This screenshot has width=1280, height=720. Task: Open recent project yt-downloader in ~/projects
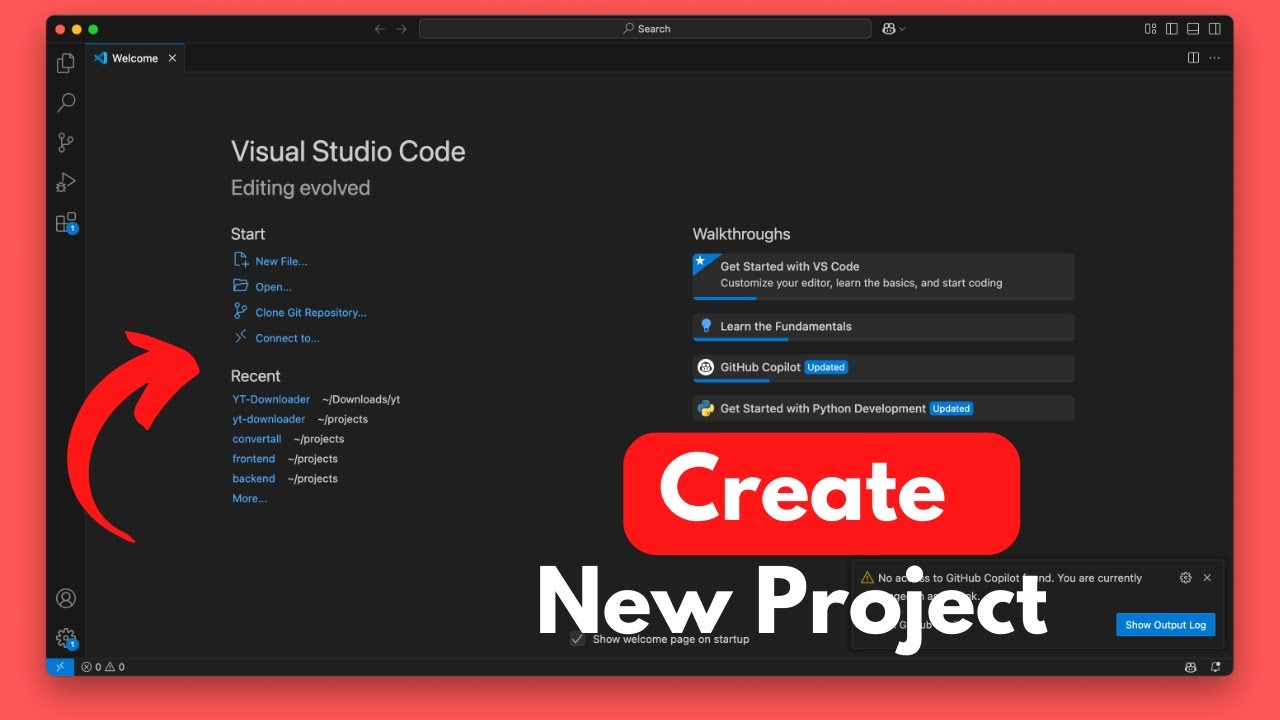point(269,419)
